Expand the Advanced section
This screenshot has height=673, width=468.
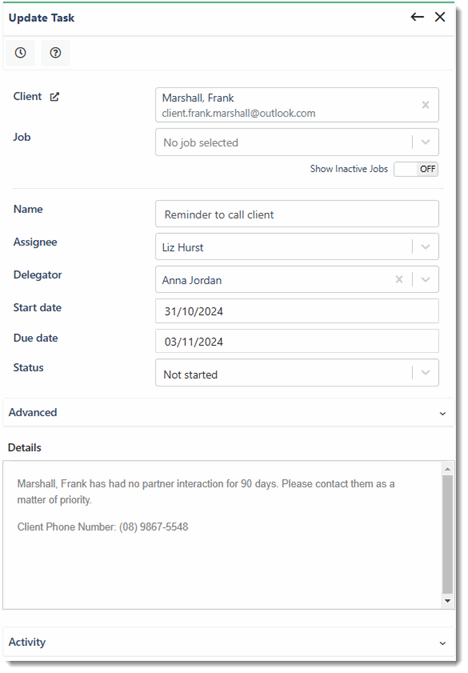pyautogui.click(x=228, y=412)
